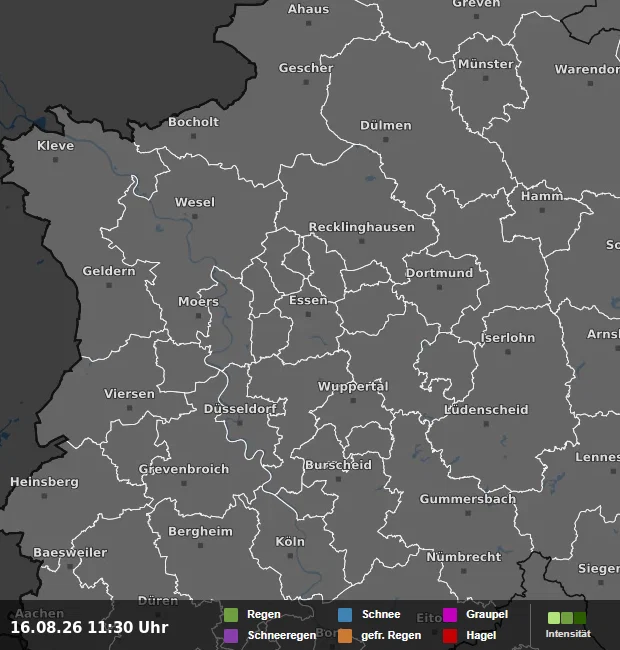Click the Dortmund city label

pos(439,273)
